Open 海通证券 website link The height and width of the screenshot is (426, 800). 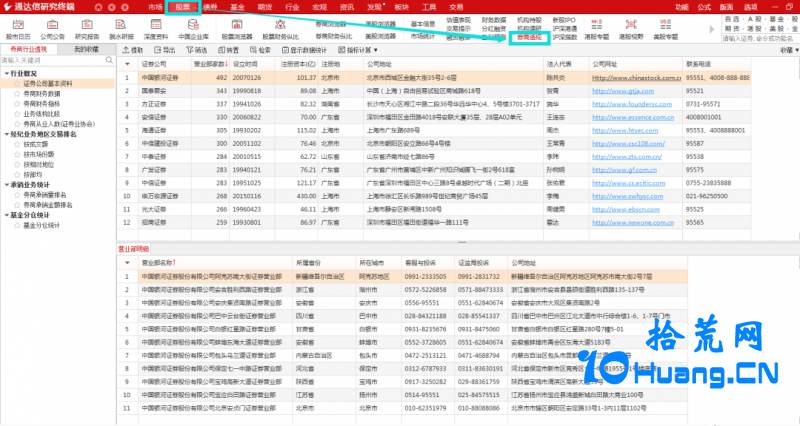(x=625, y=131)
